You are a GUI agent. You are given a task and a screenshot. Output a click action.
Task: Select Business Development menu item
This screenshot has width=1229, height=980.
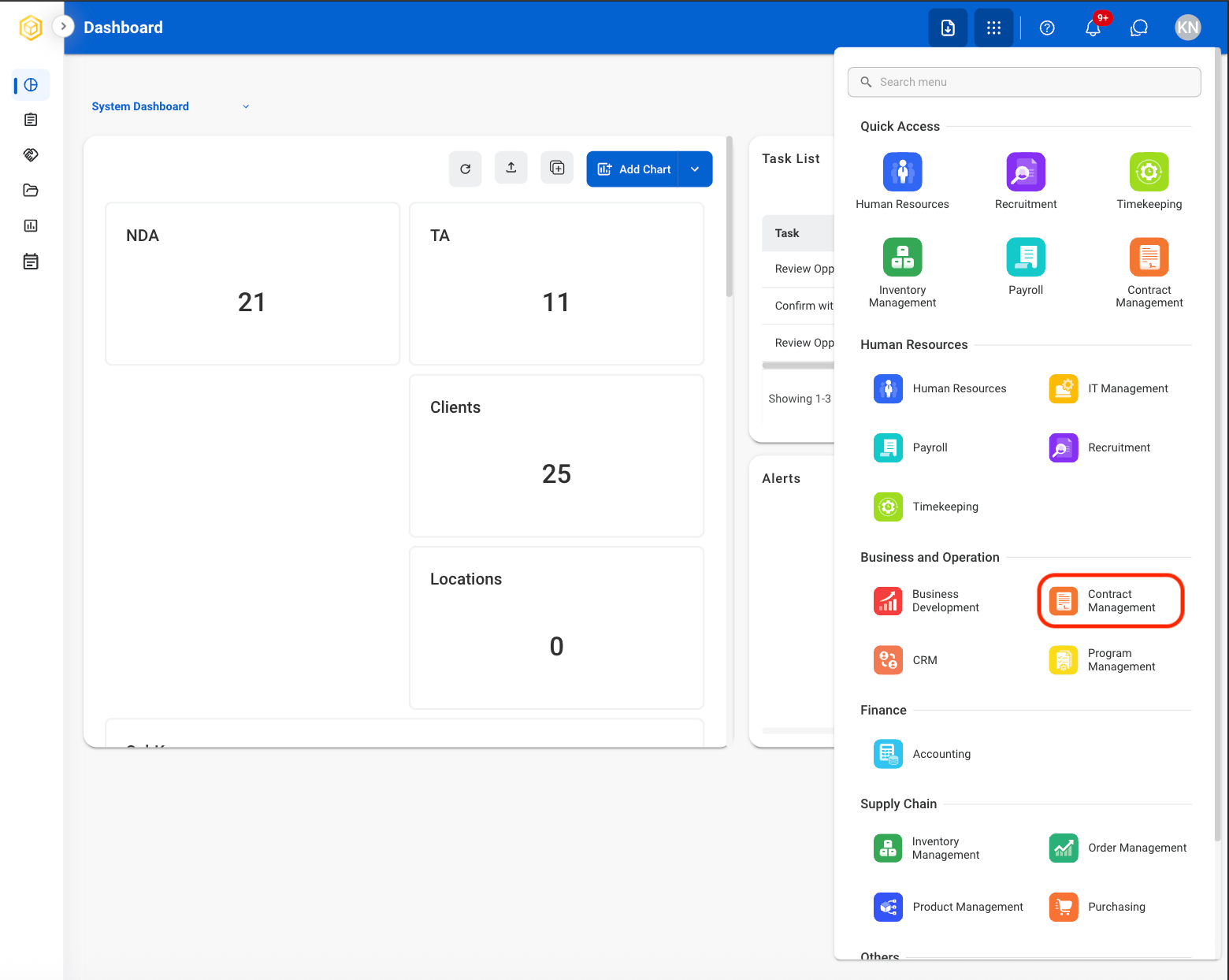point(926,601)
